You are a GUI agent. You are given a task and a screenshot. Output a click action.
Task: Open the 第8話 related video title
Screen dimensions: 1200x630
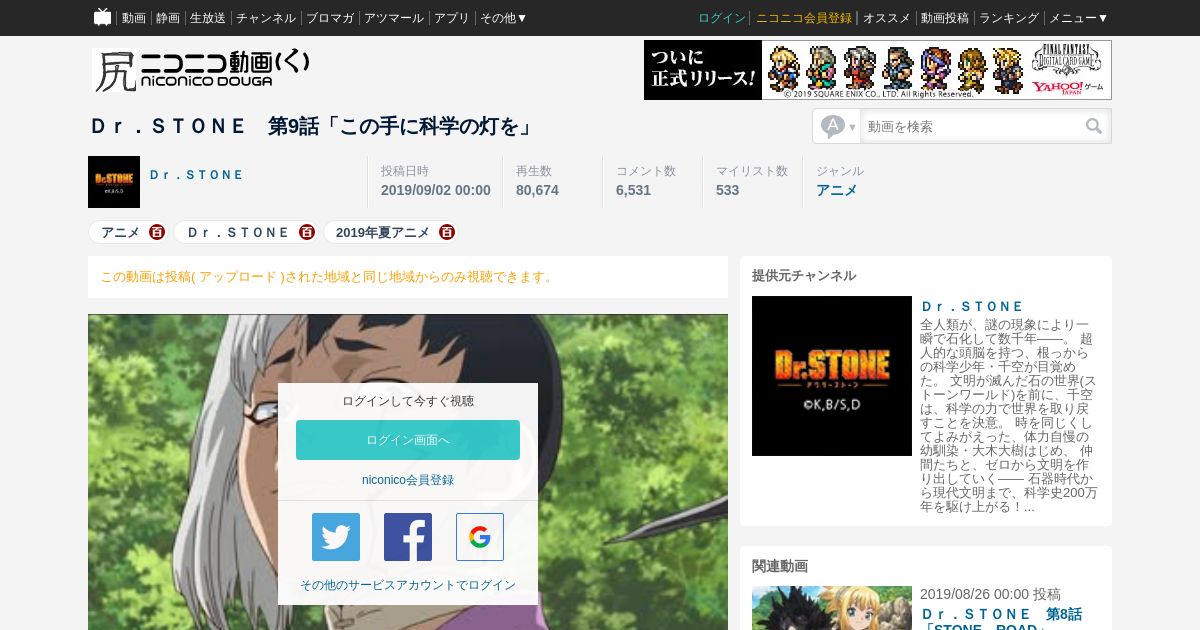pyautogui.click(x=1001, y=618)
